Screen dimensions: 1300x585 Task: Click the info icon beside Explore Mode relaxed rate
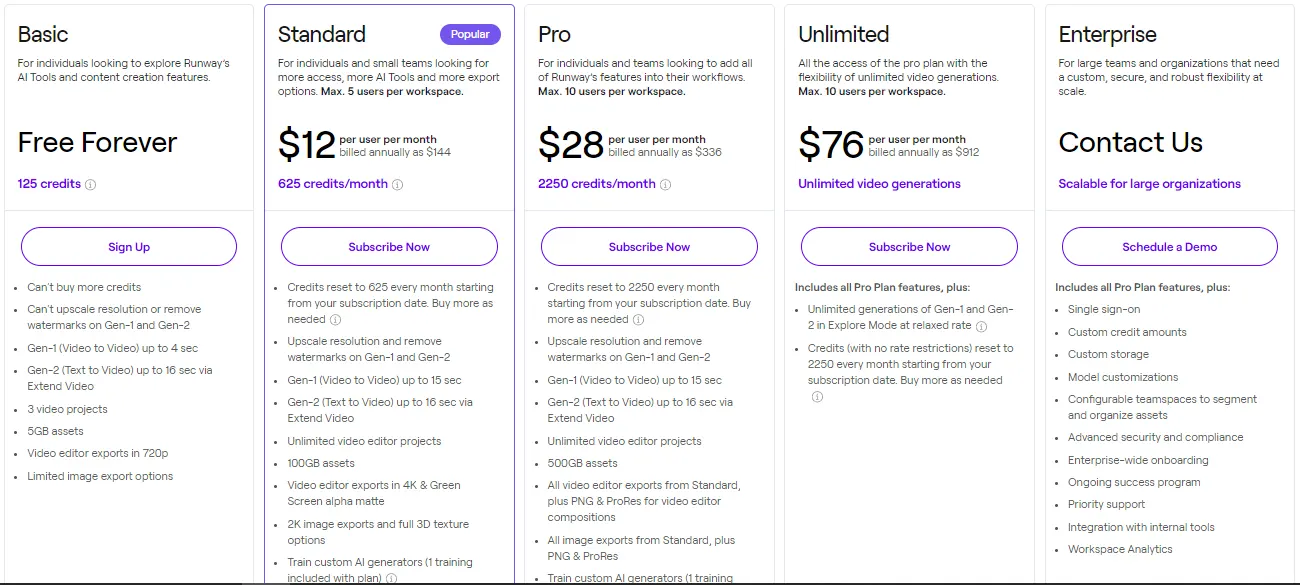982,325
